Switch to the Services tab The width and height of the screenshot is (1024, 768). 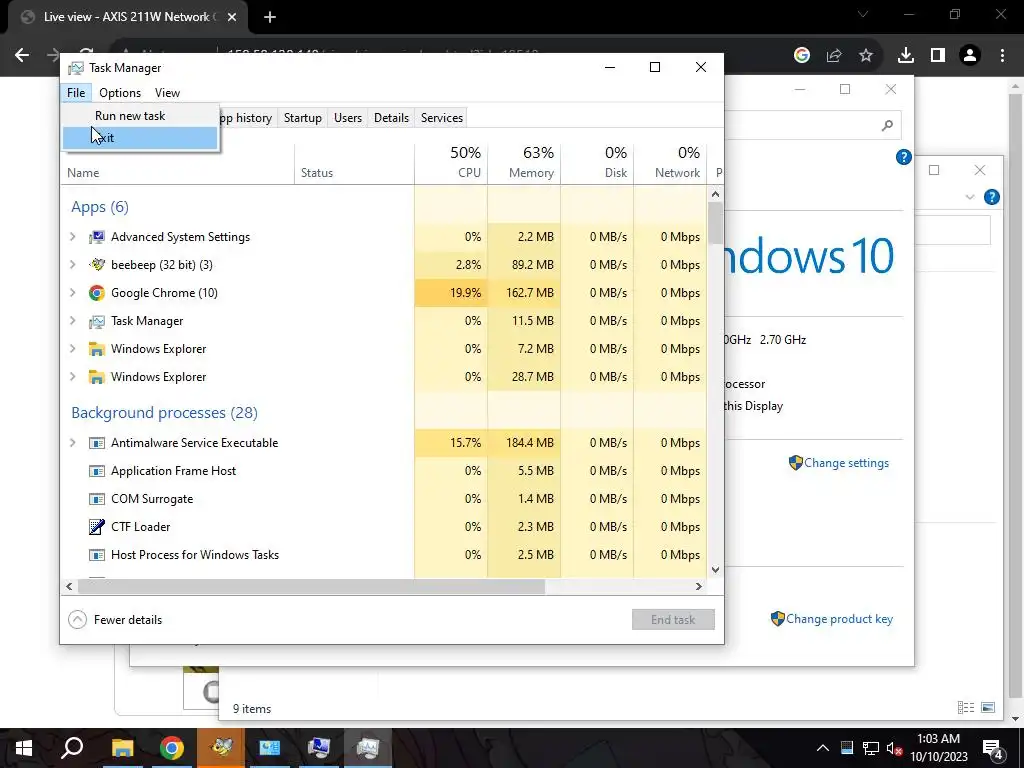click(x=441, y=118)
